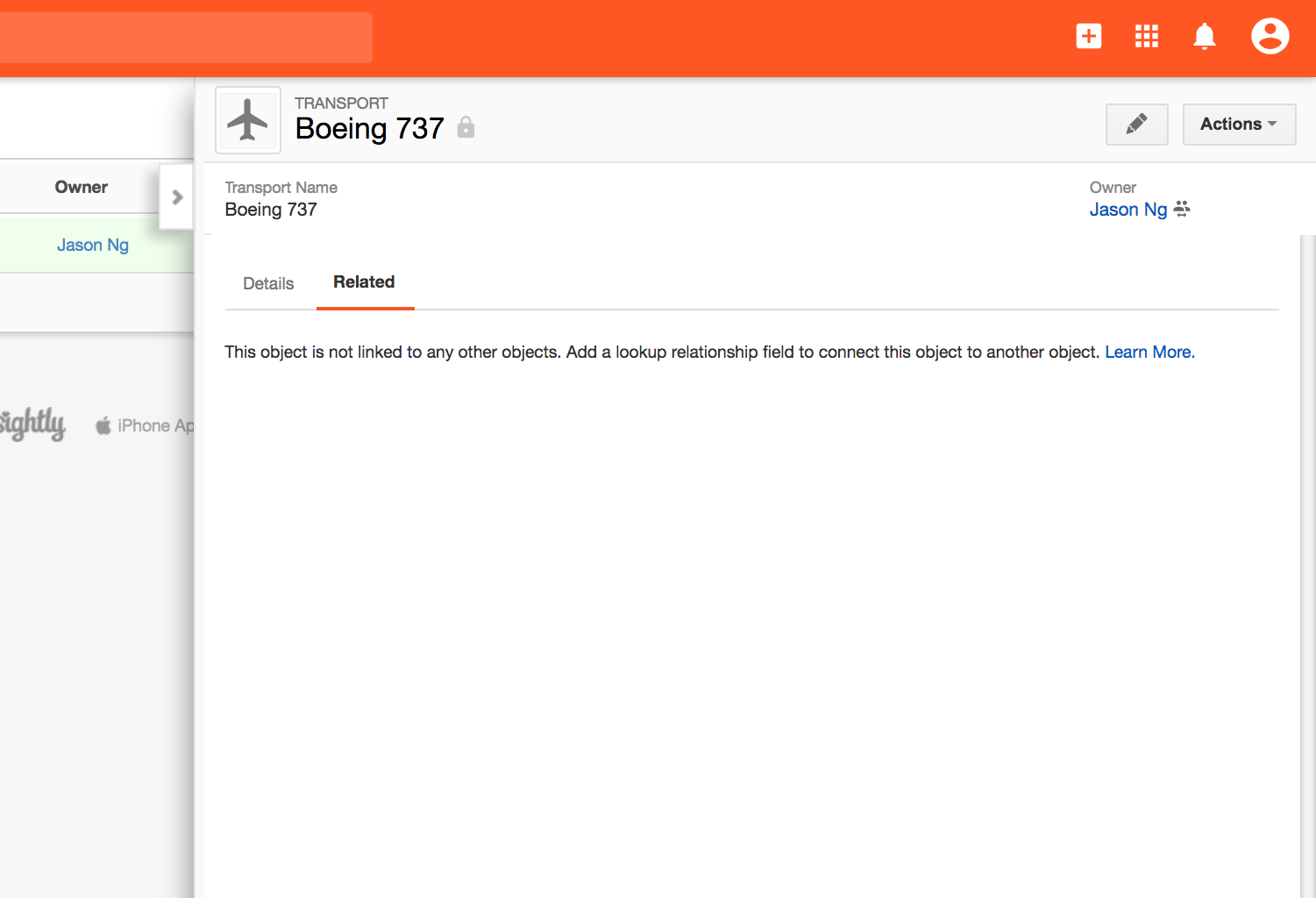Screen dimensions: 1316x898
Task: Open the Learn More link
Action: [1149, 352]
